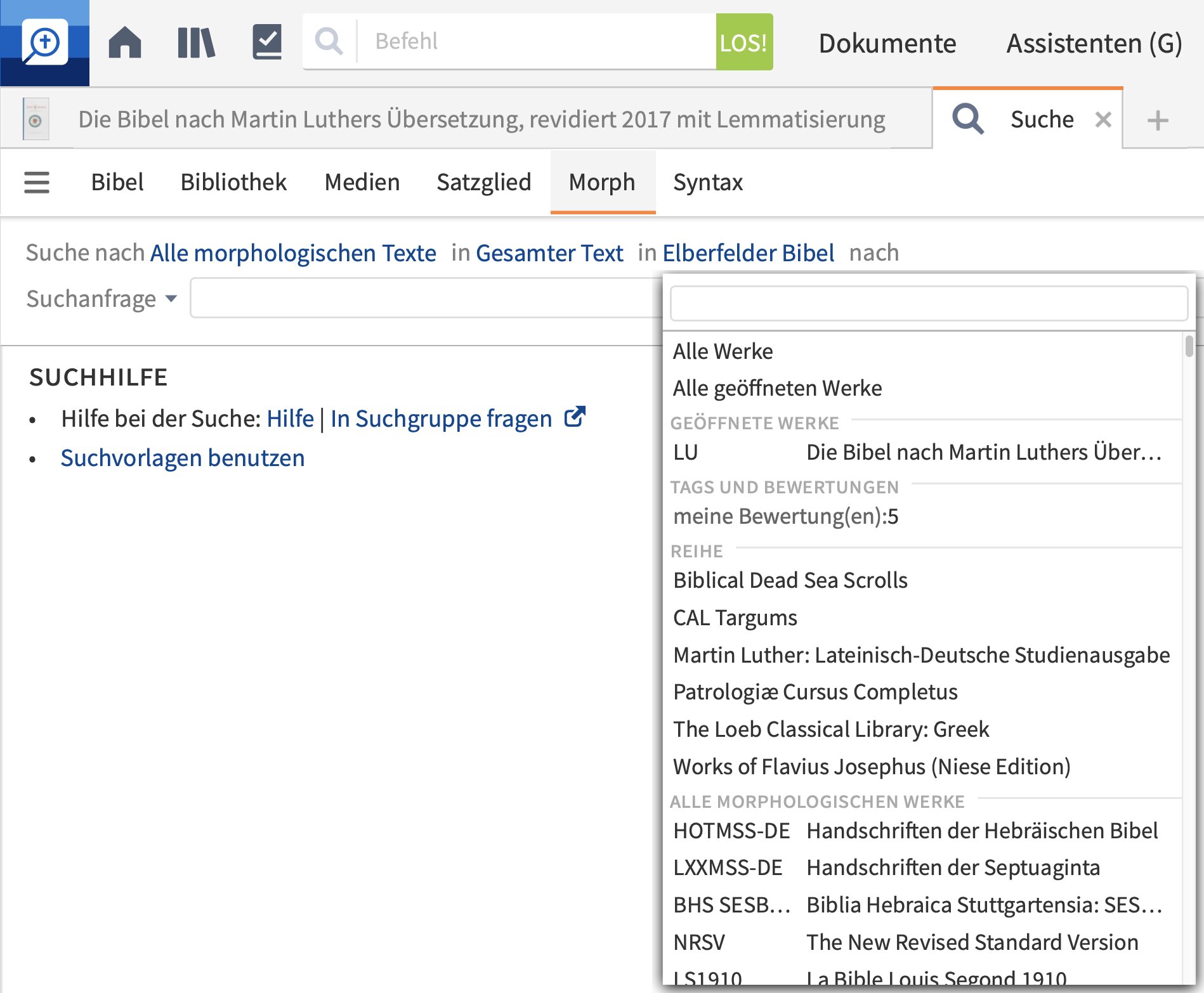
Task: Select the Morph search type
Action: pyautogui.click(x=602, y=182)
